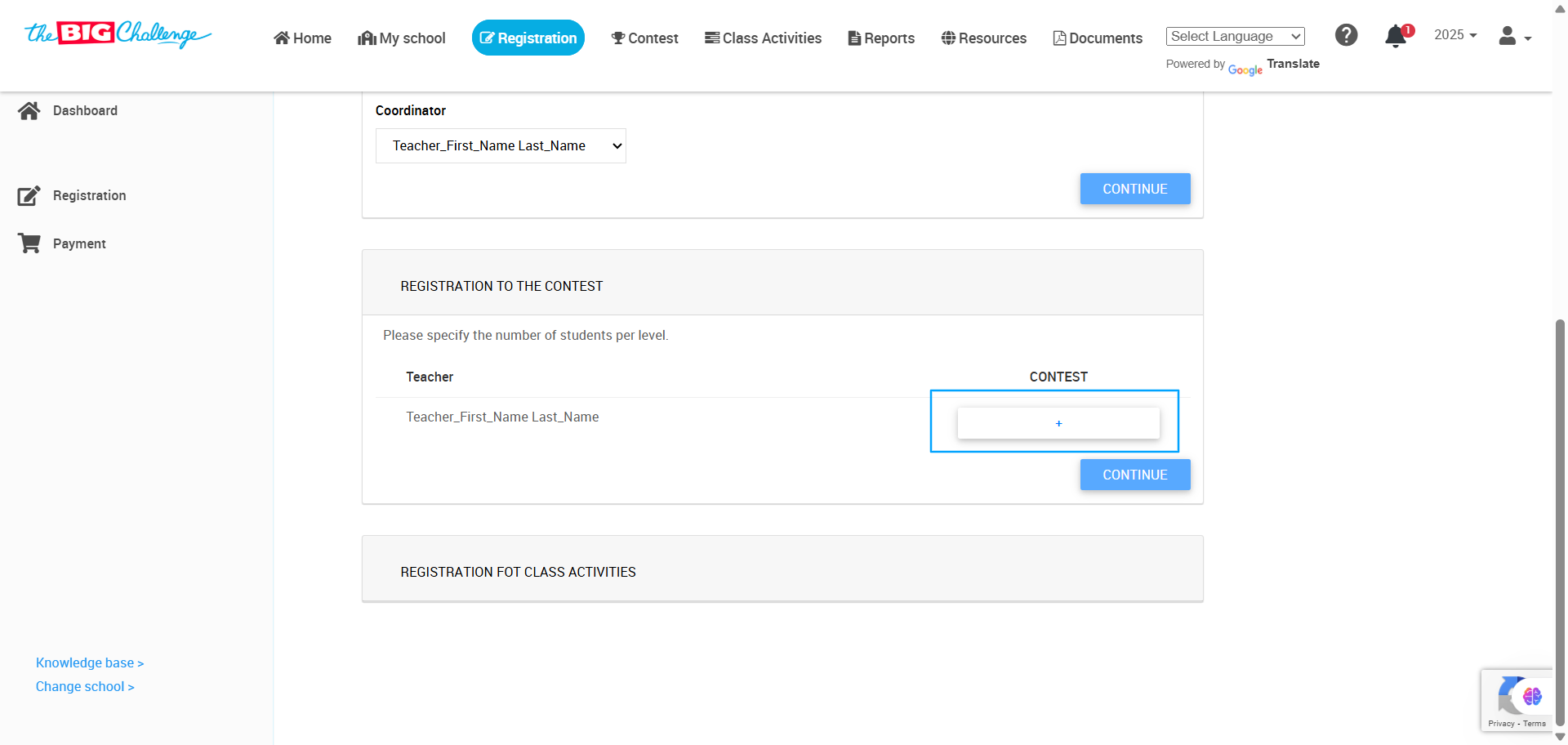Open Registration from the sidebar
Screen dimensions: 1568x745
(x=90, y=195)
